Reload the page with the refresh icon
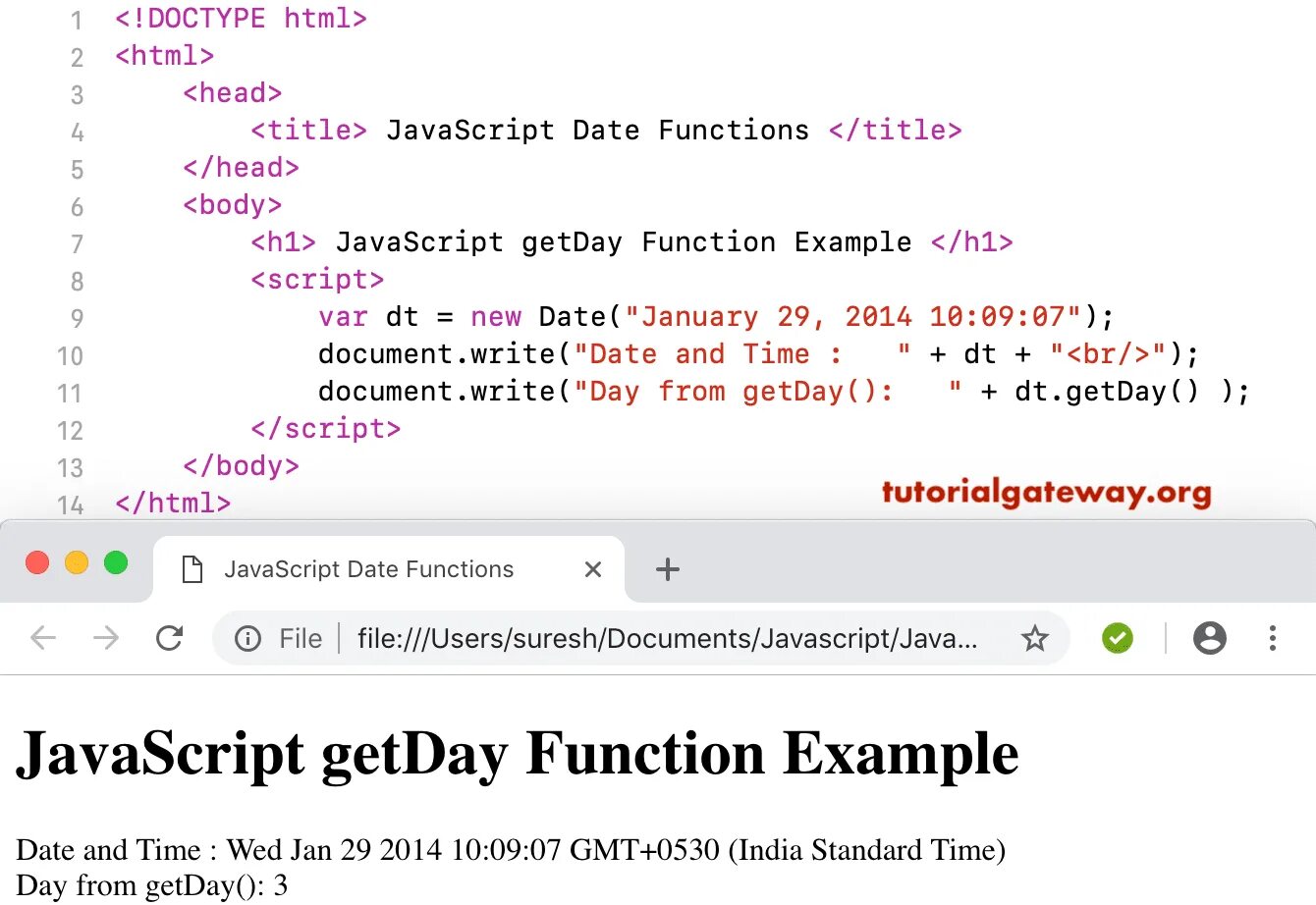The height and width of the screenshot is (905, 1316). point(170,639)
